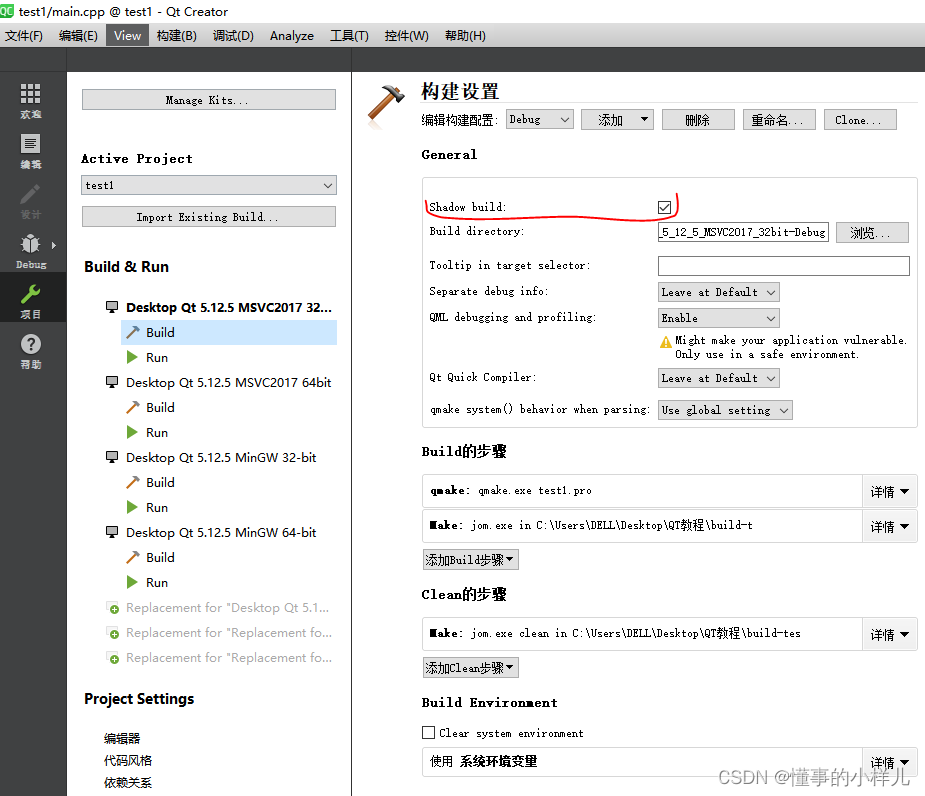Image resolution: width=925 pixels, height=796 pixels.
Task: Click plus icon of first Replacement kit
Action: coord(113,608)
